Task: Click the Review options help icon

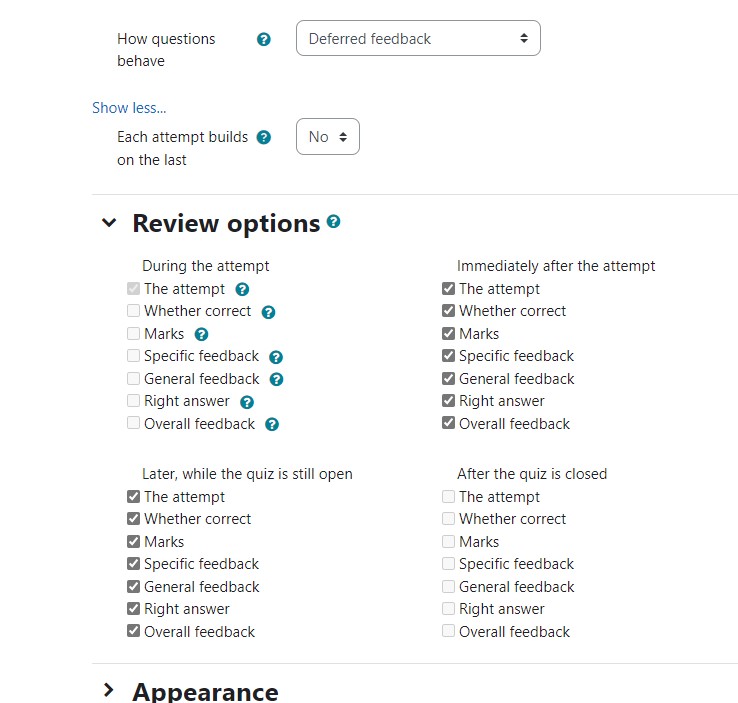Action: (x=333, y=221)
